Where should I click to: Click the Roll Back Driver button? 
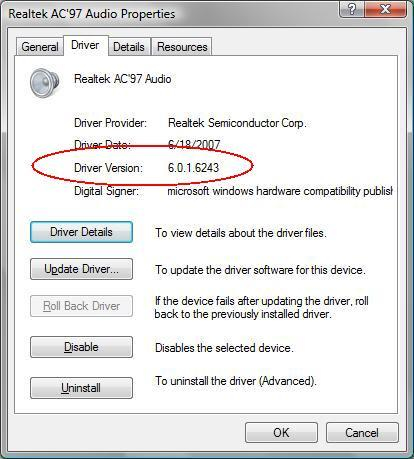(81, 306)
